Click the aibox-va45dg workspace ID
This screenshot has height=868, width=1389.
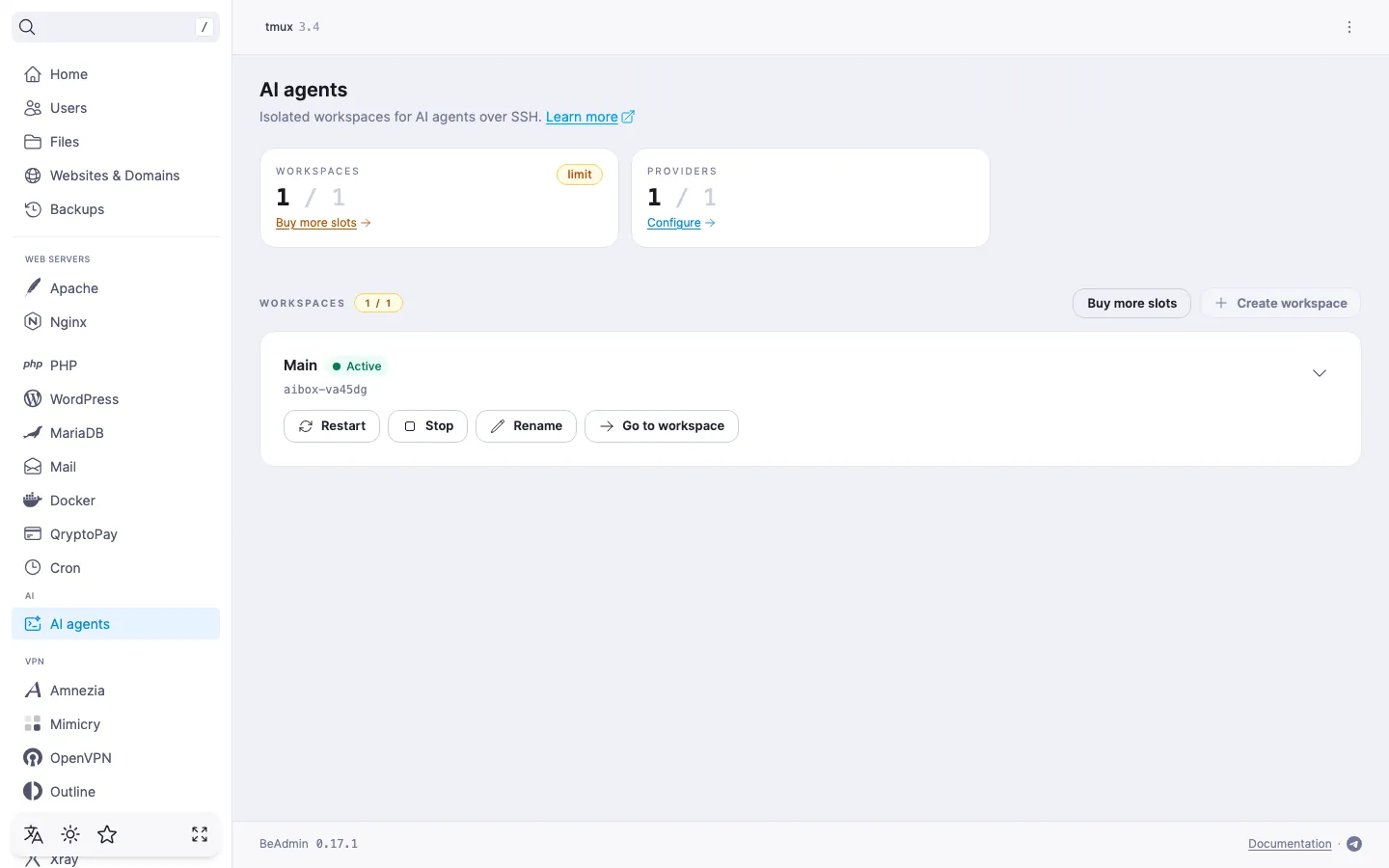point(325,390)
